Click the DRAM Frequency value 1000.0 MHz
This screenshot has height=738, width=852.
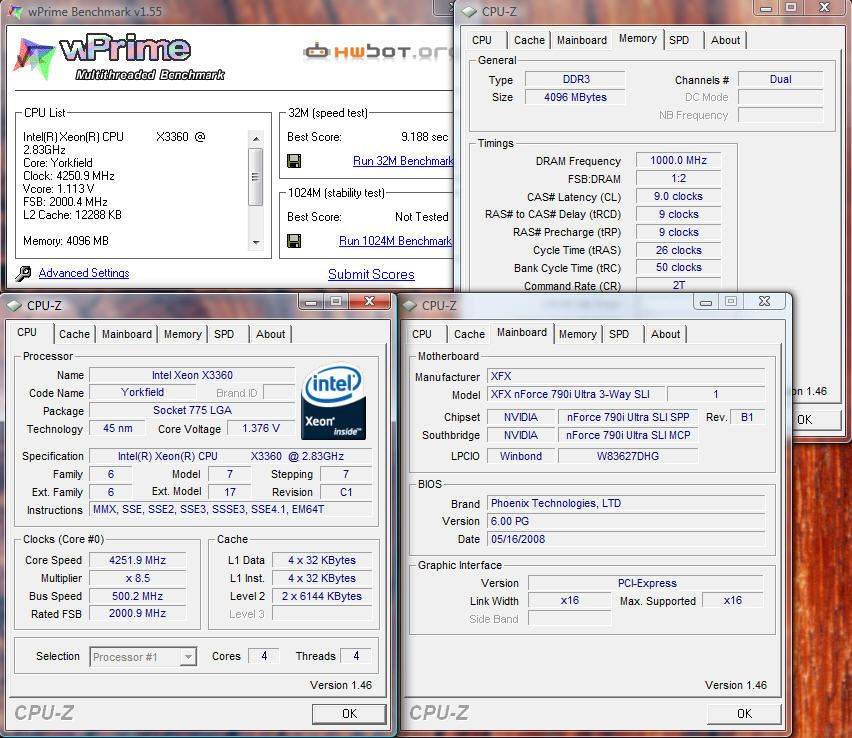tap(678, 160)
